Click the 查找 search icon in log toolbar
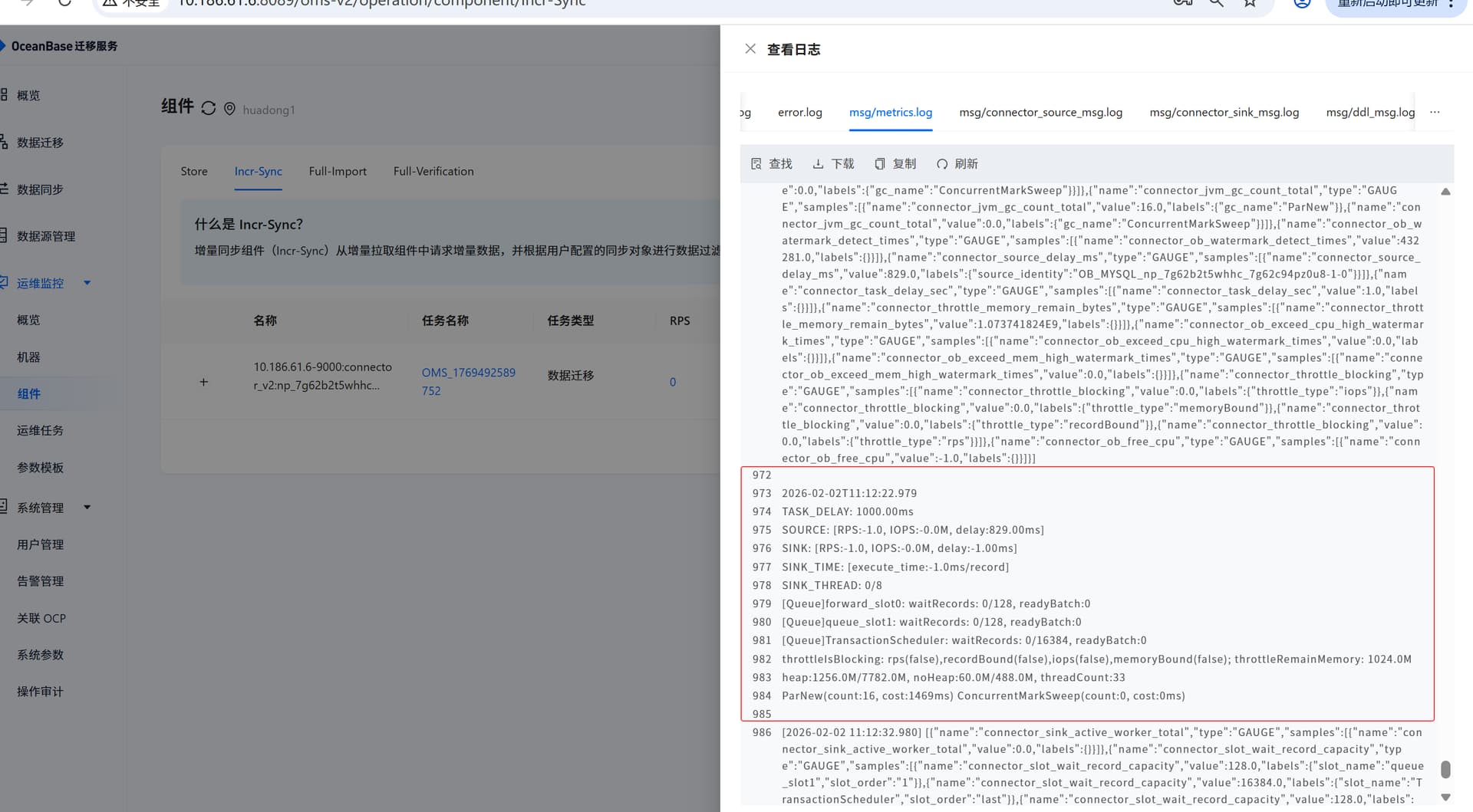This screenshot has height=812, width=1473. tap(756, 164)
